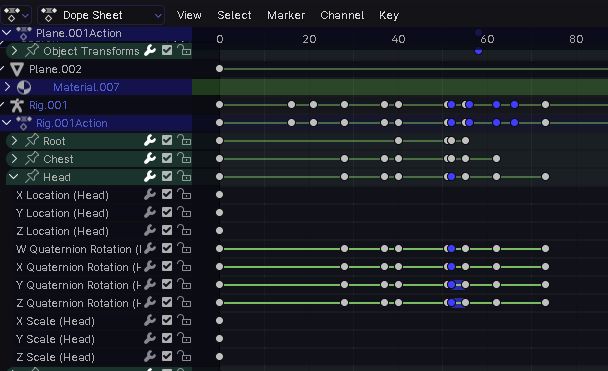Toggle modifiers wrench on Y Location (Head)
This screenshot has height=371, width=608.
150,212
